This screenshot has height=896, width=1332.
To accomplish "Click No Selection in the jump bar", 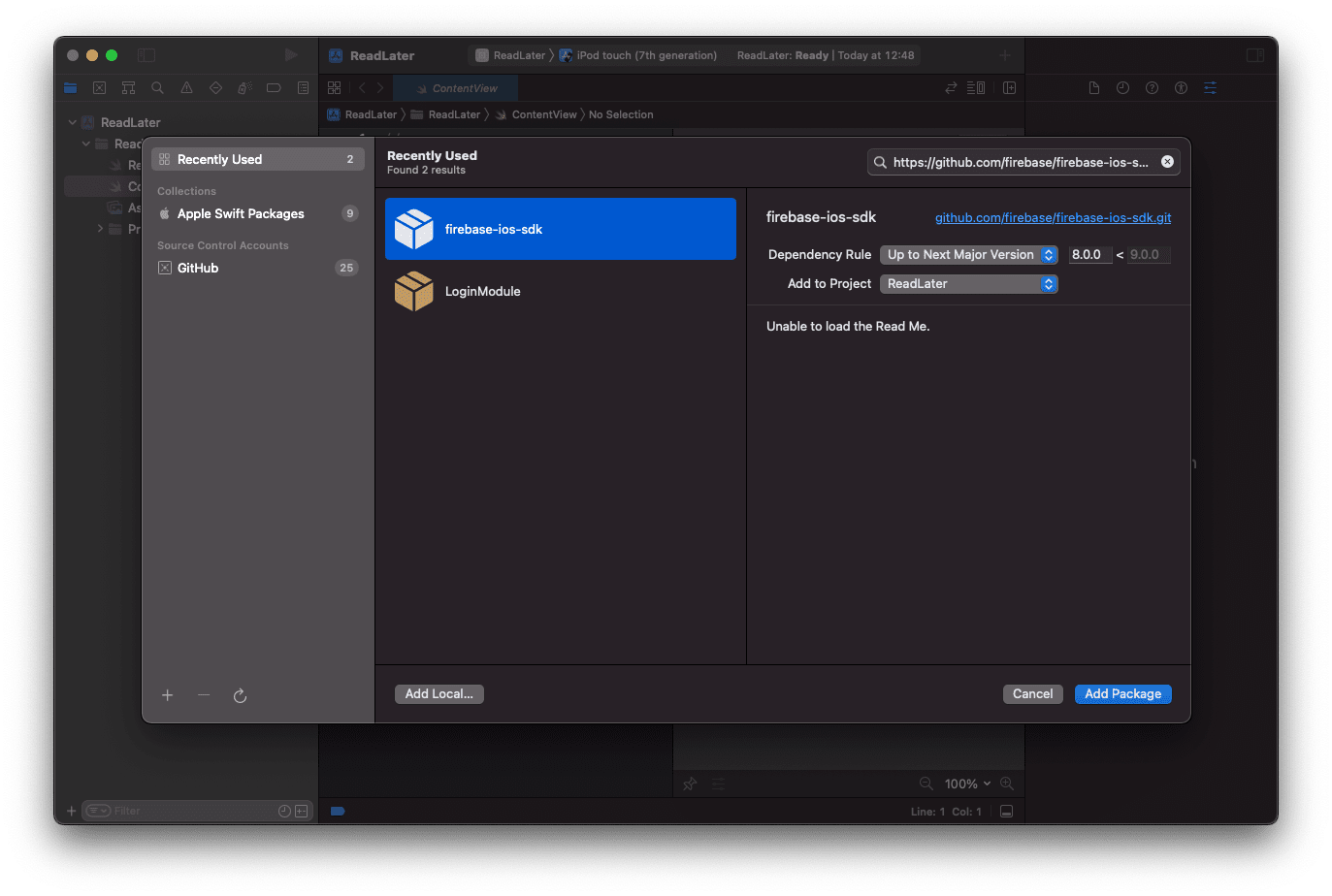I will 621,114.
